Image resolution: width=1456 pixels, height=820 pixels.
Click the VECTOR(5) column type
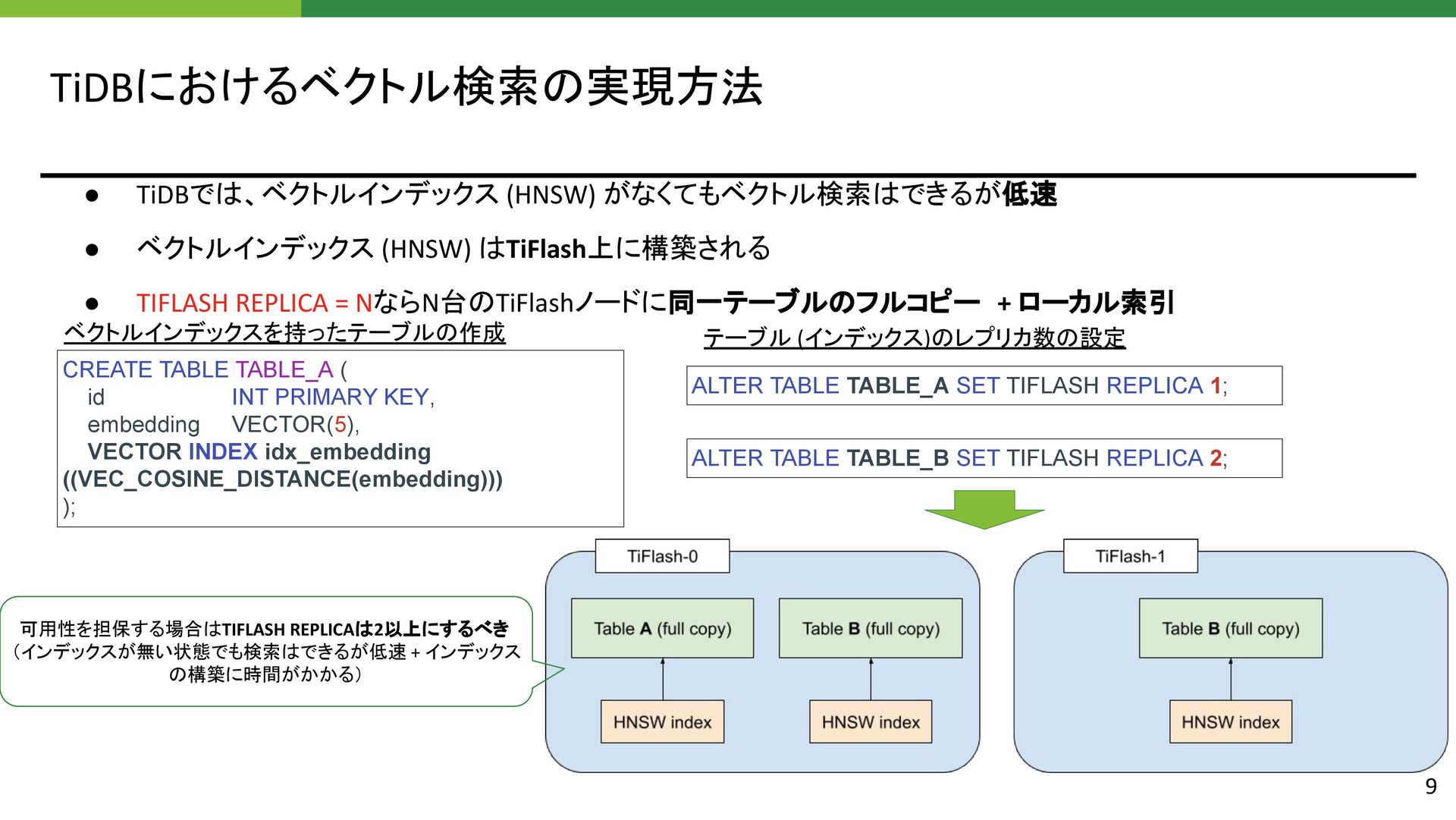295,424
